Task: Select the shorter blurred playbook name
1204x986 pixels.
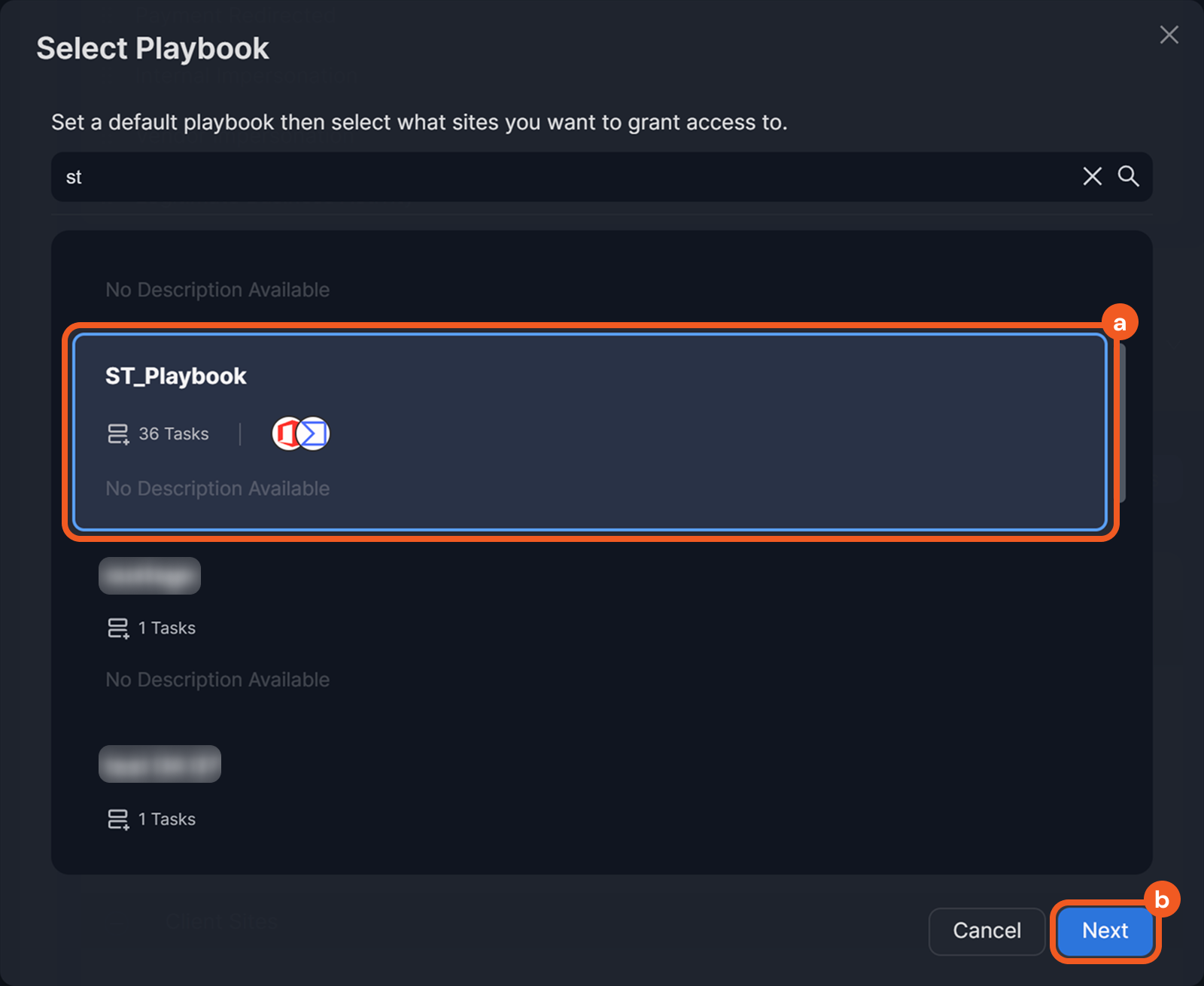Action: [x=150, y=576]
